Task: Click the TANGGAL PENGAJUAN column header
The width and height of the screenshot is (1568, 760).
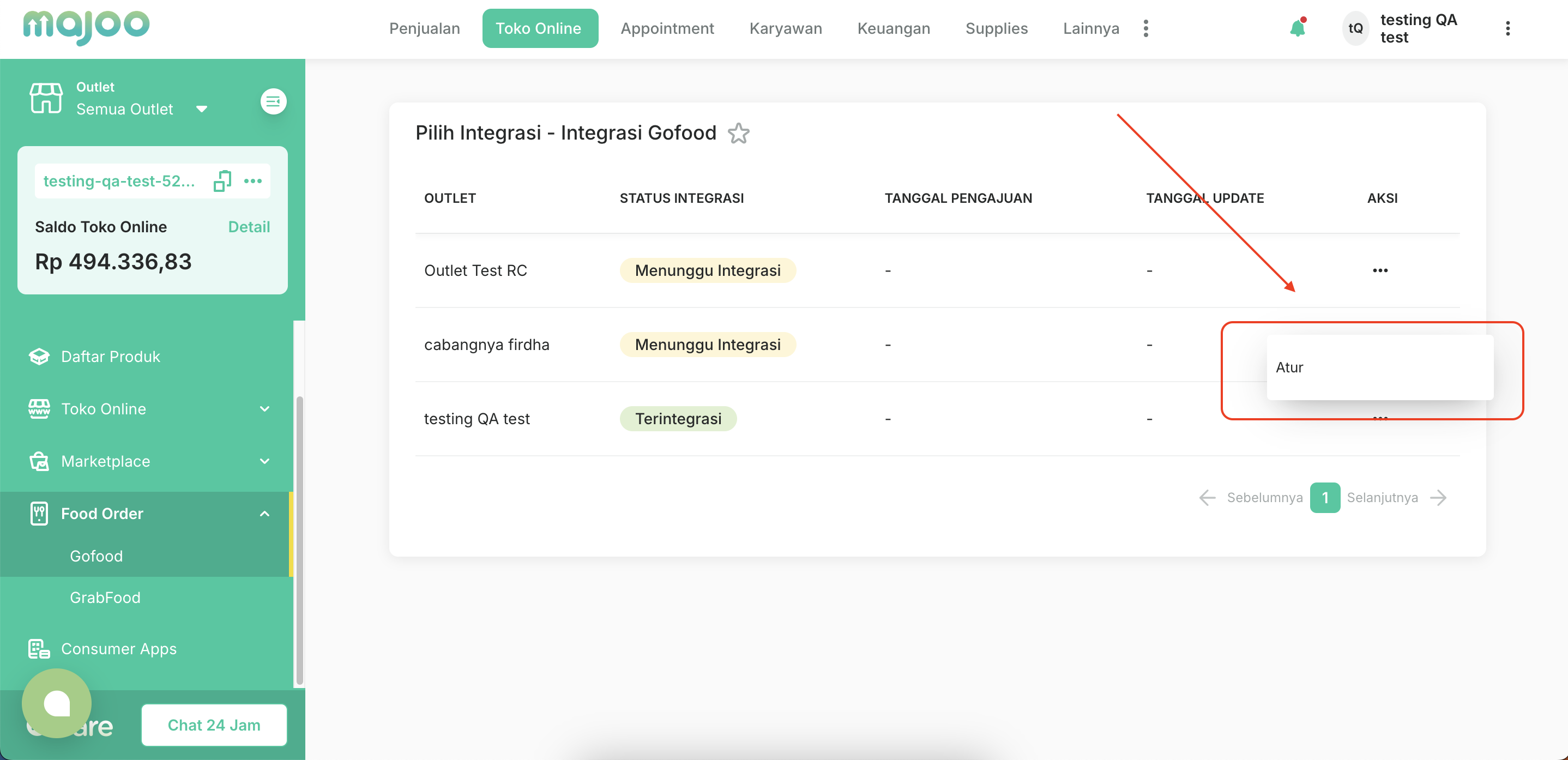Action: 957,198
